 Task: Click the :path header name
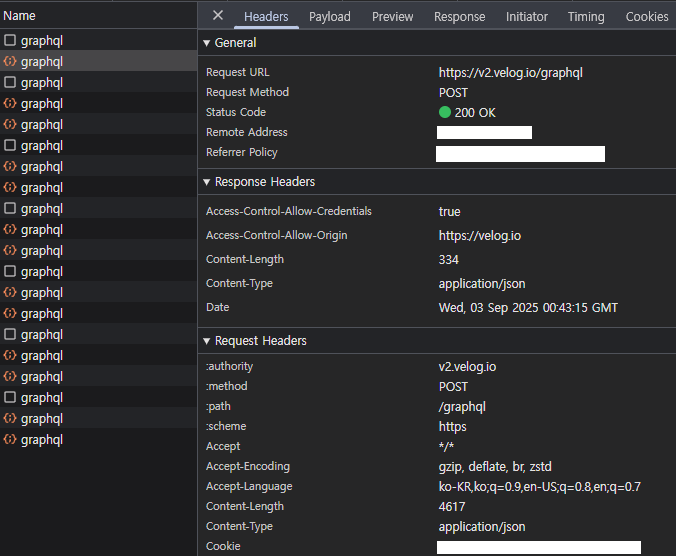pos(218,406)
